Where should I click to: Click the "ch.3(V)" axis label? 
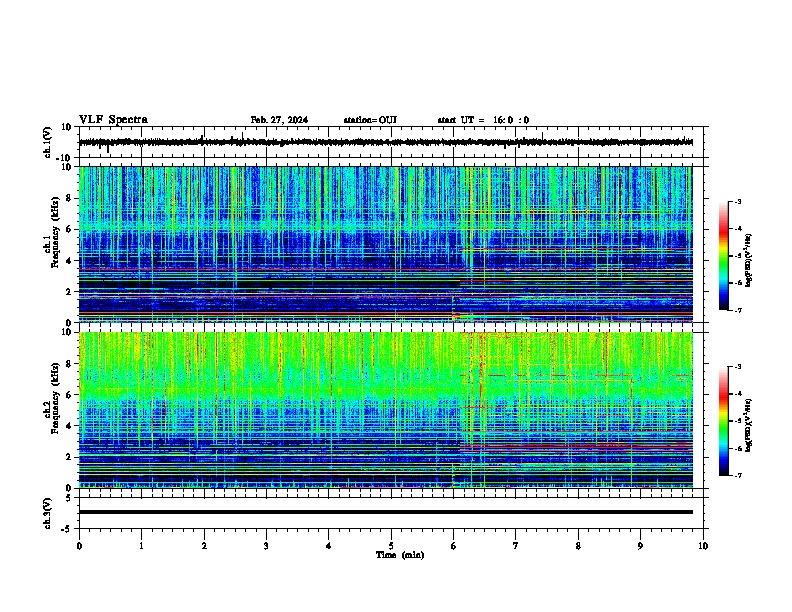pos(48,513)
